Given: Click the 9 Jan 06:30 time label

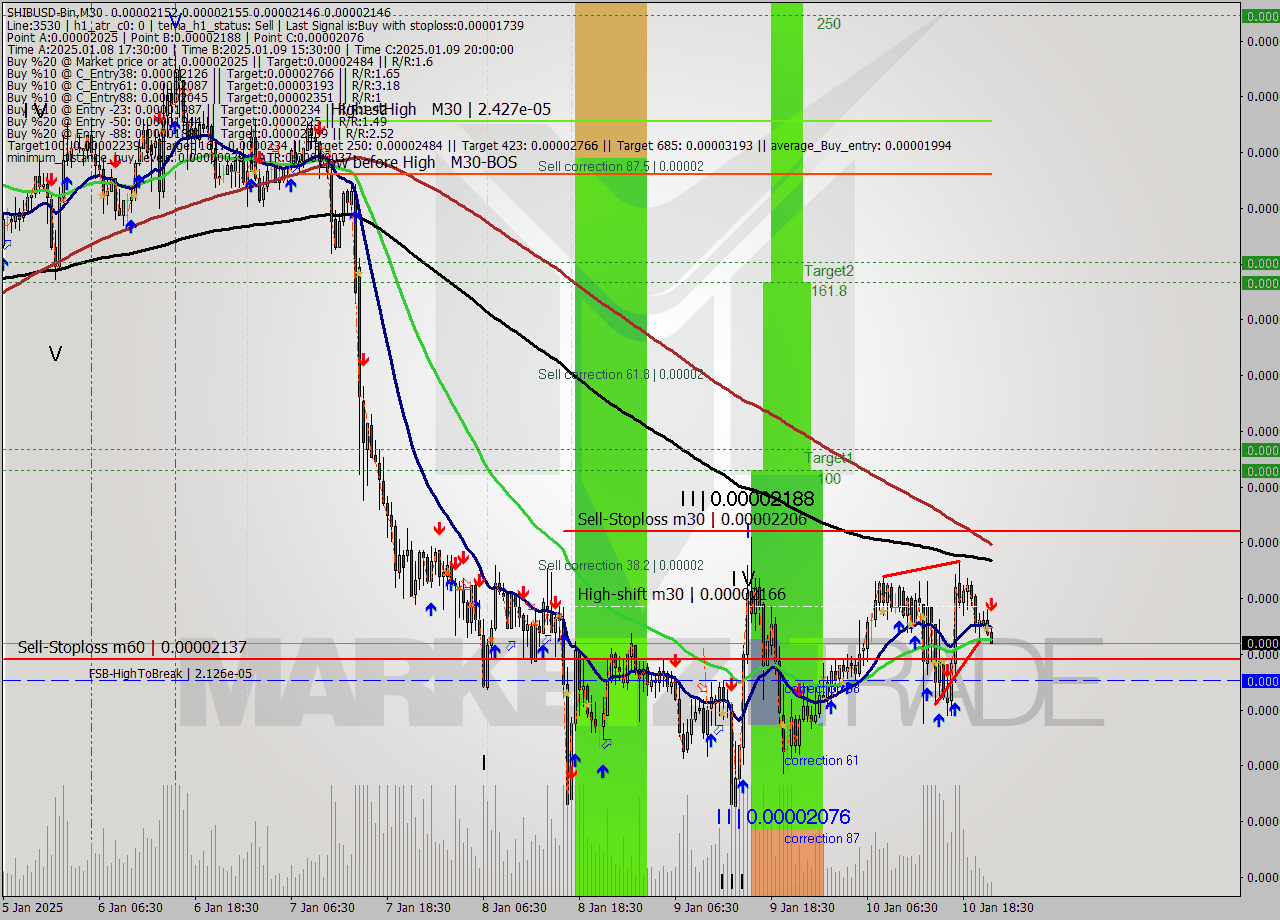Looking at the screenshot, I should [706, 907].
